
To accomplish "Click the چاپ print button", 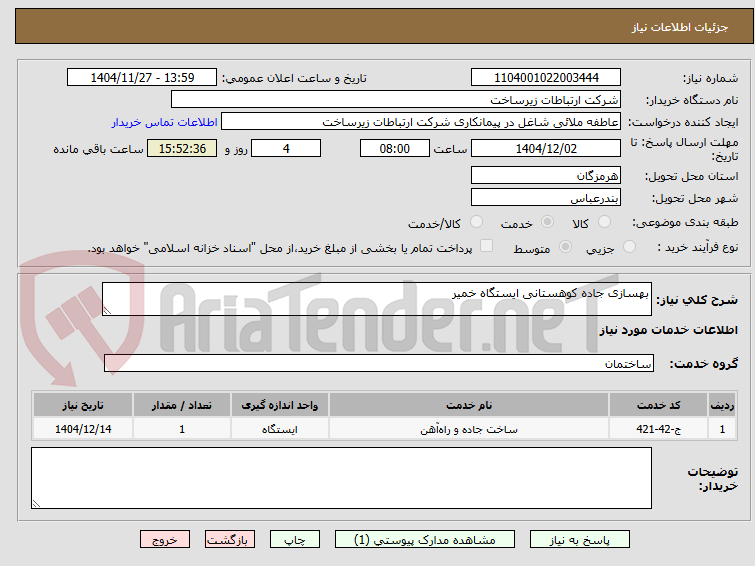I will [295, 540].
